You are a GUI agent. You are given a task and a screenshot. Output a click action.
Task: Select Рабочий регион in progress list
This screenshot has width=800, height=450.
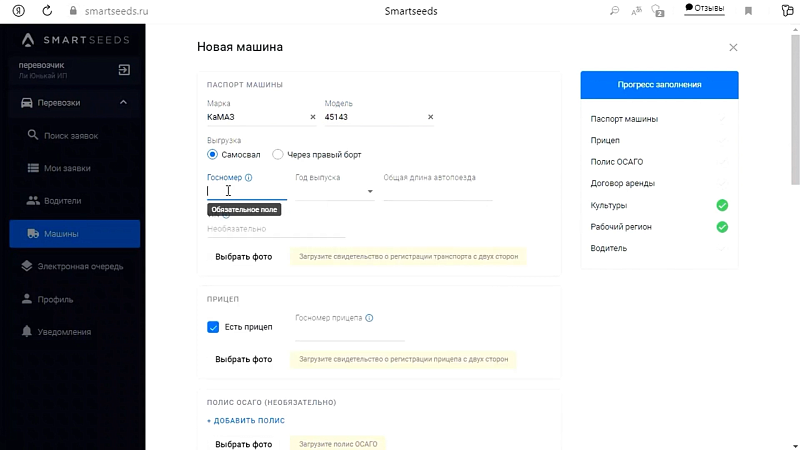(621, 227)
